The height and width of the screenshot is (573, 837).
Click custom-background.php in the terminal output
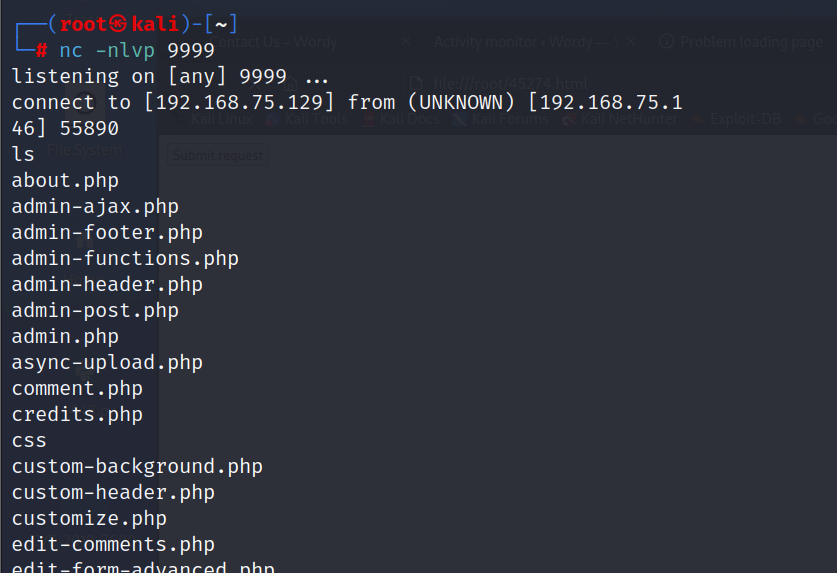[x=137, y=466]
